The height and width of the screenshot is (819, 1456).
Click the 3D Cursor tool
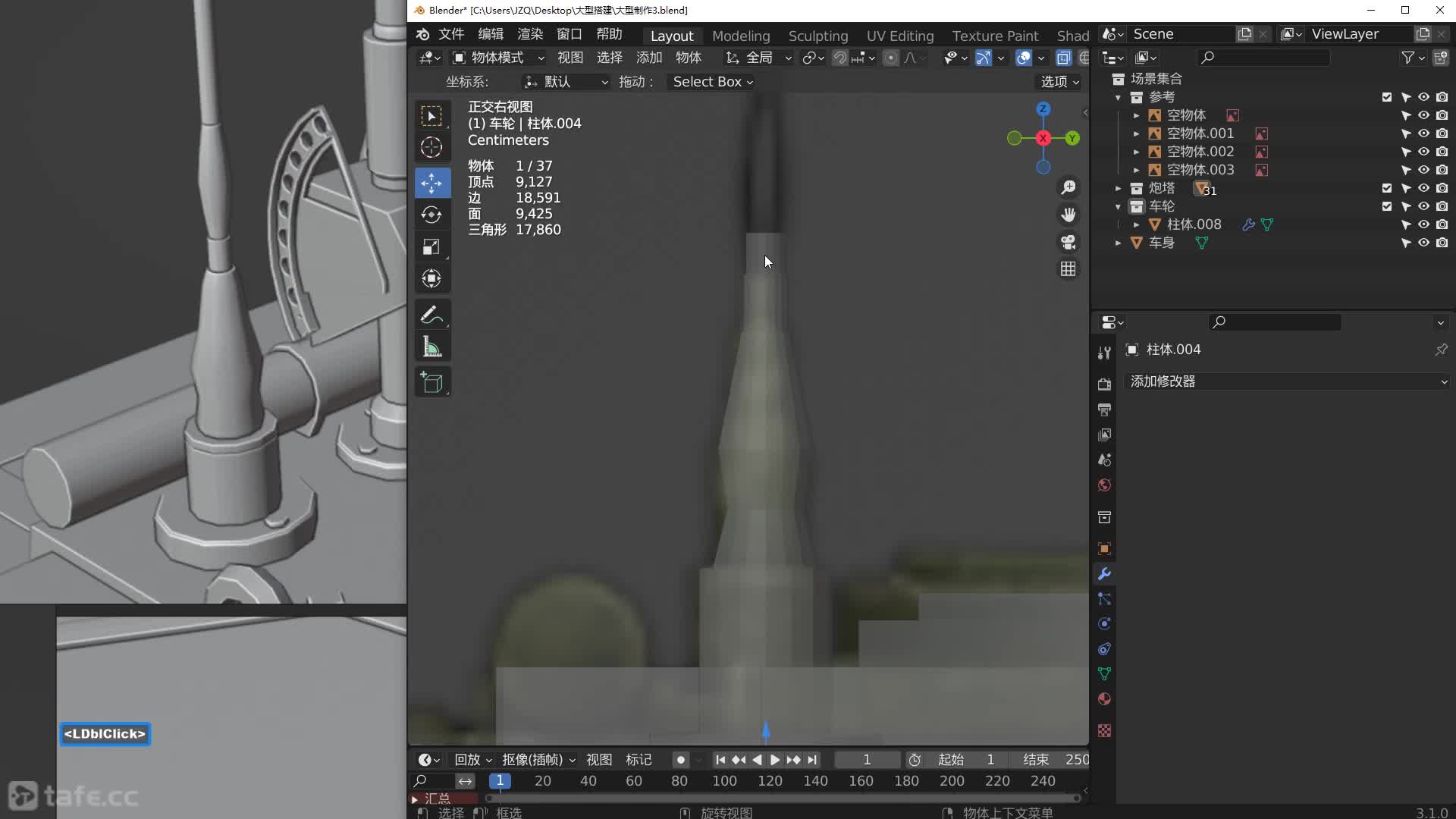(431, 147)
